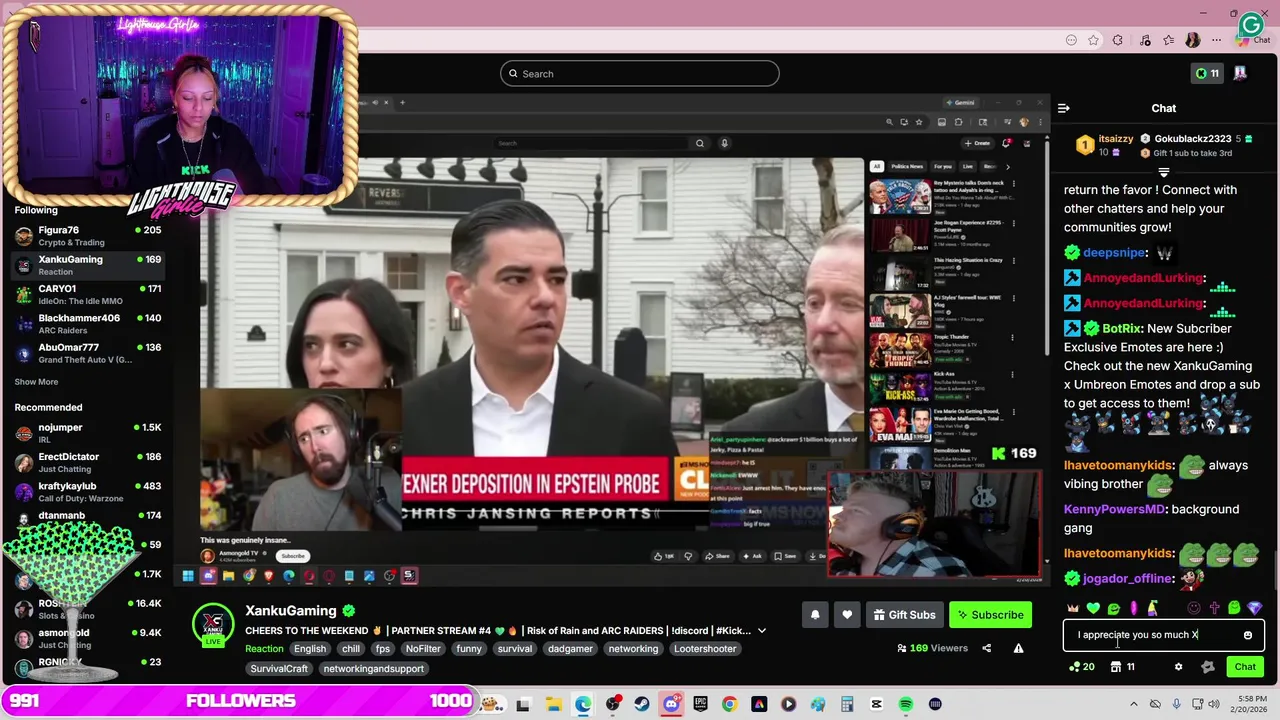Expand Following list with Show More

tap(36, 382)
